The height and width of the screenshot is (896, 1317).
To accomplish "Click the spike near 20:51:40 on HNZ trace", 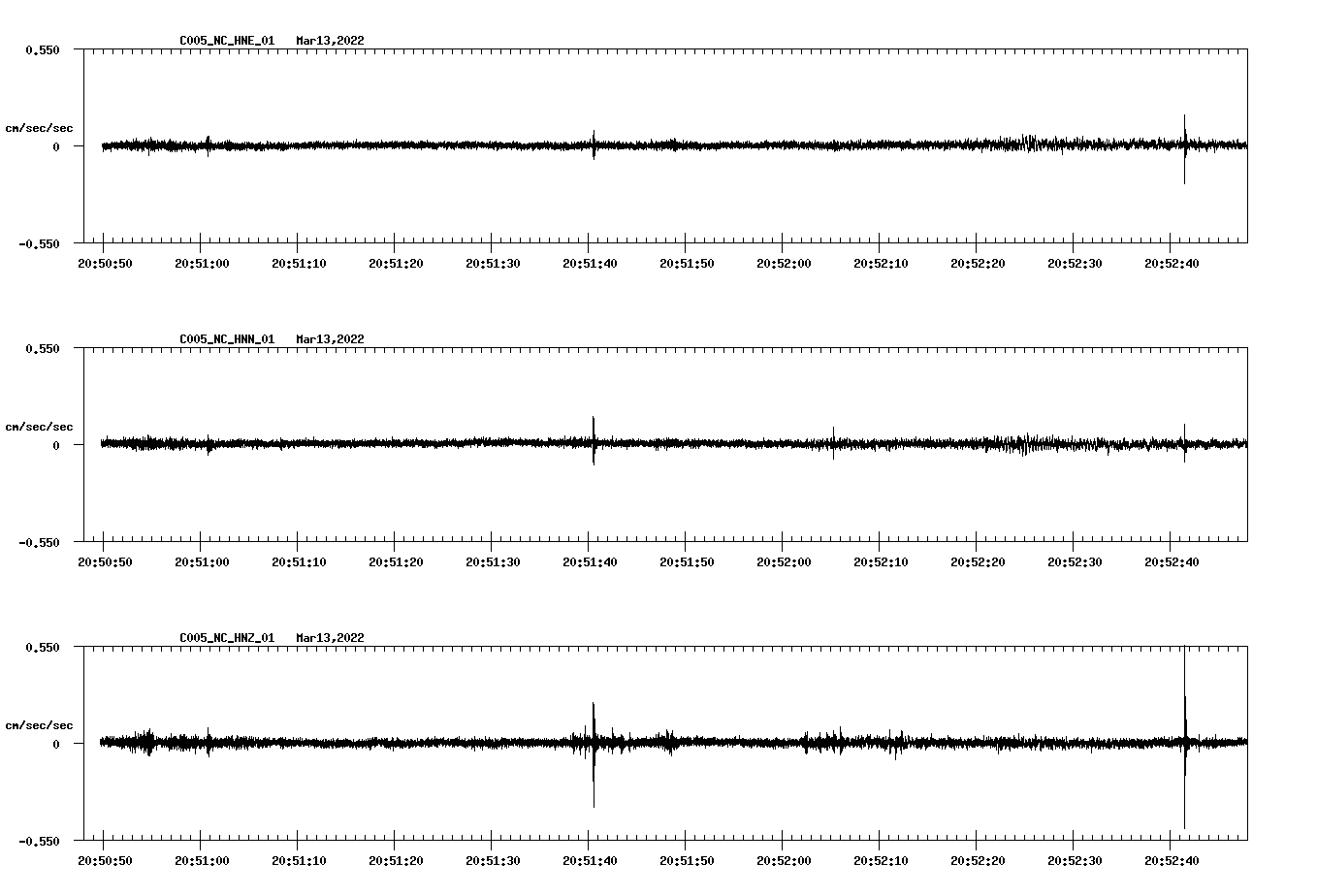I will pos(594,754).
